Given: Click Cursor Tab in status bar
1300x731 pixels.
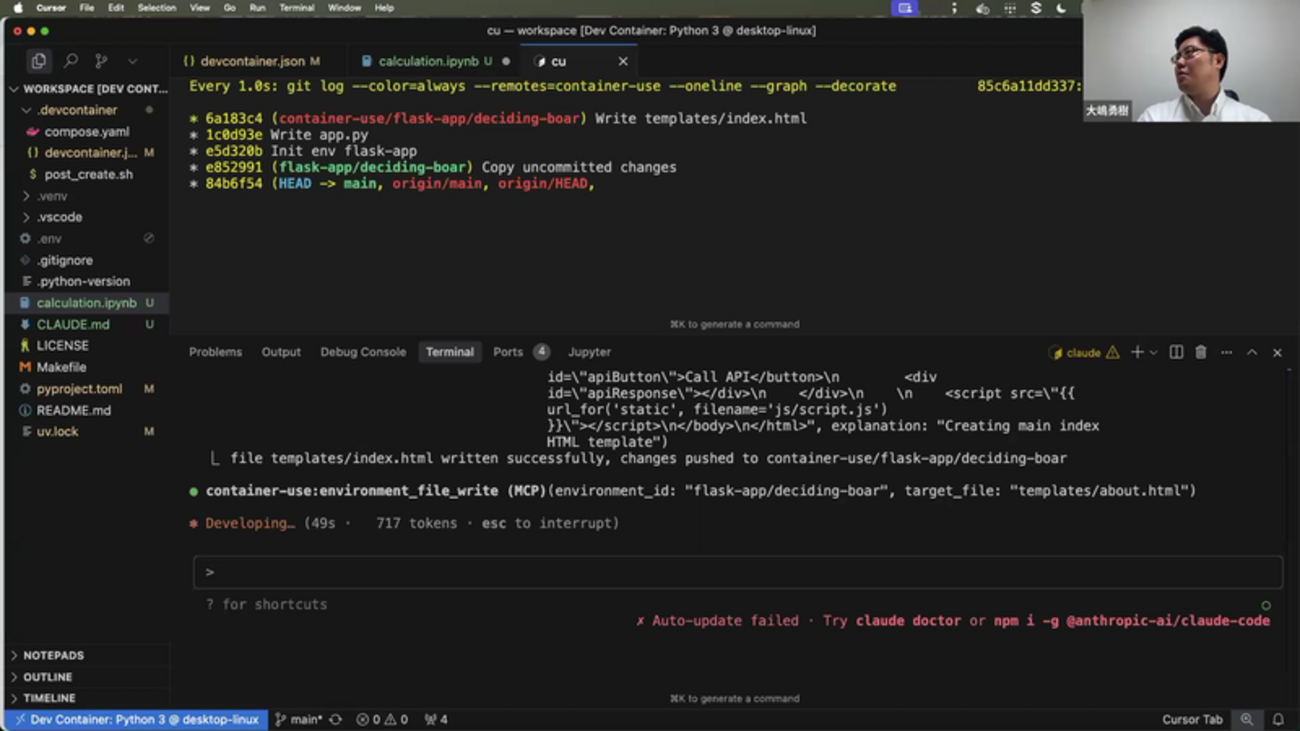Looking at the screenshot, I should pos(1192,720).
